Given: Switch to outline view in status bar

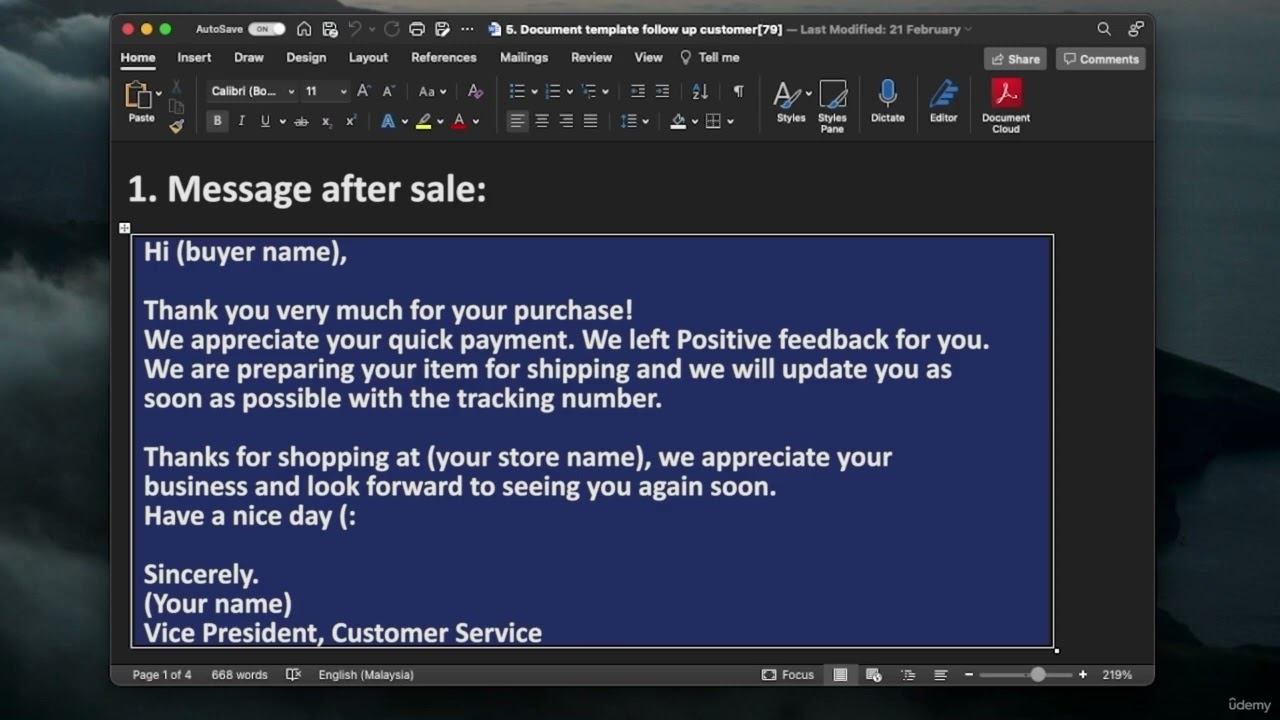Looking at the screenshot, I should coord(908,675).
